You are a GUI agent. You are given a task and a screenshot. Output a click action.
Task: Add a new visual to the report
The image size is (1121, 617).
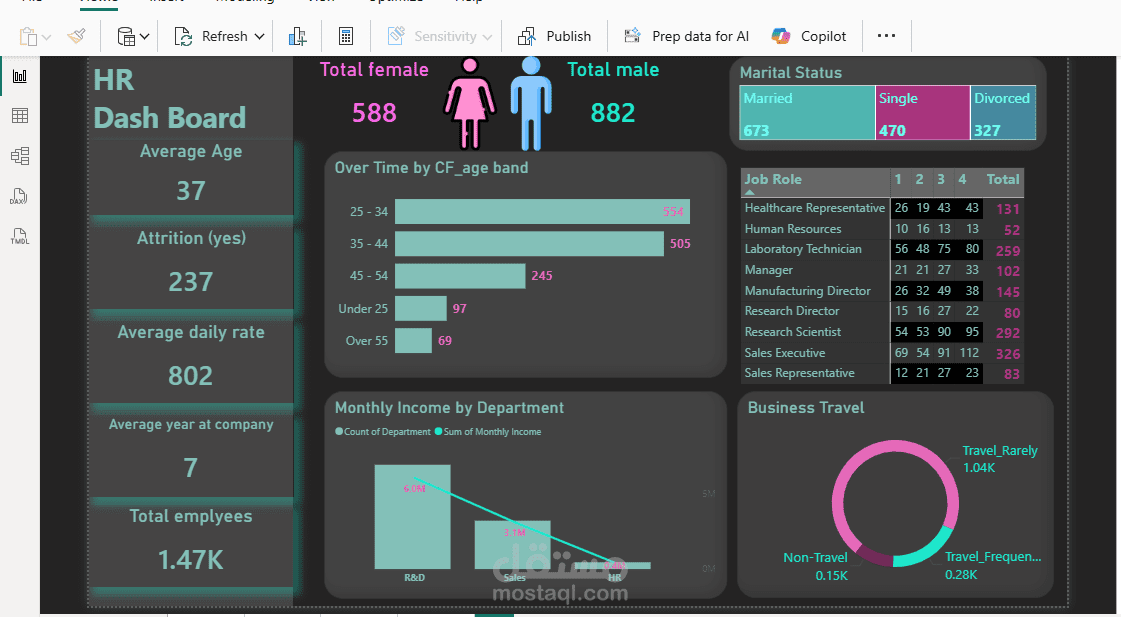coord(297,36)
